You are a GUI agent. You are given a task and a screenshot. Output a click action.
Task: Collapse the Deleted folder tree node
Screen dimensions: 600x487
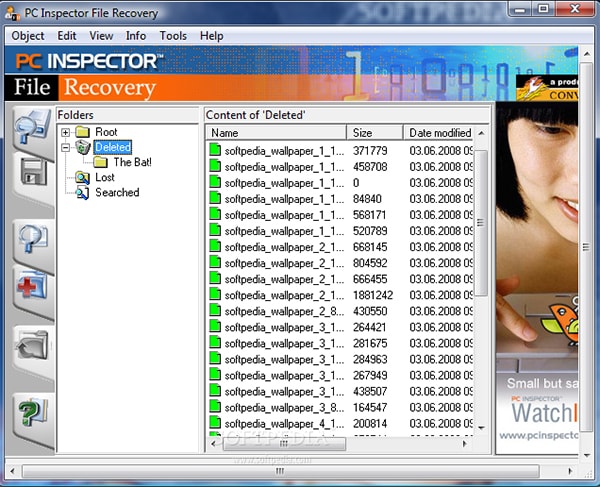pyautogui.click(x=65, y=147)
